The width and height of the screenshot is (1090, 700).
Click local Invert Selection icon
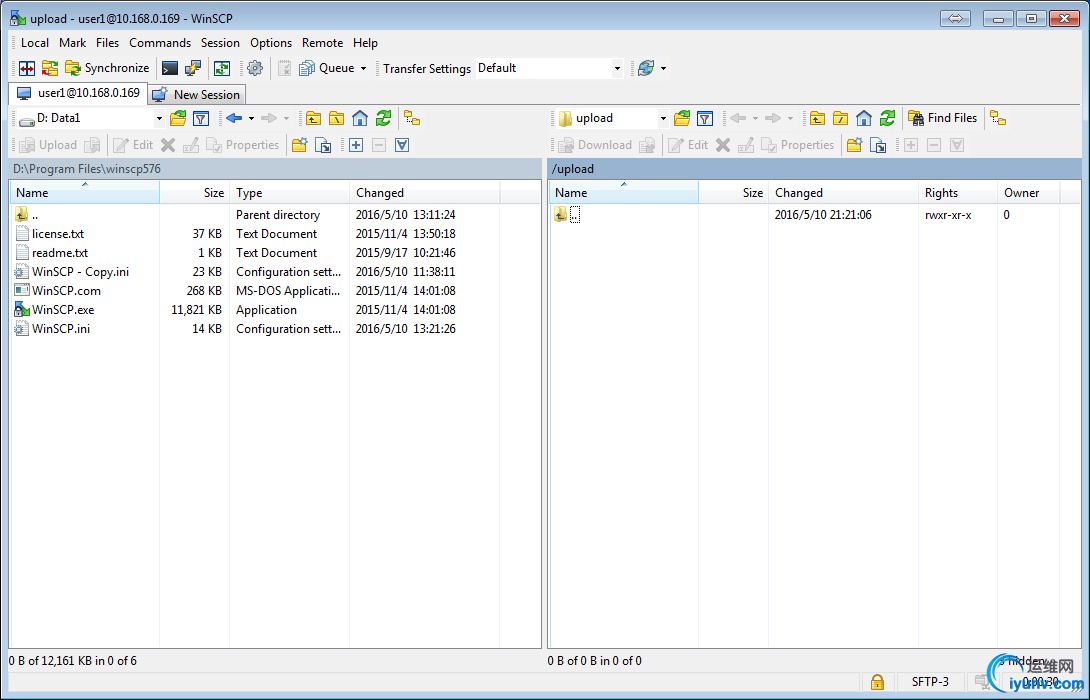pos(402,145)
